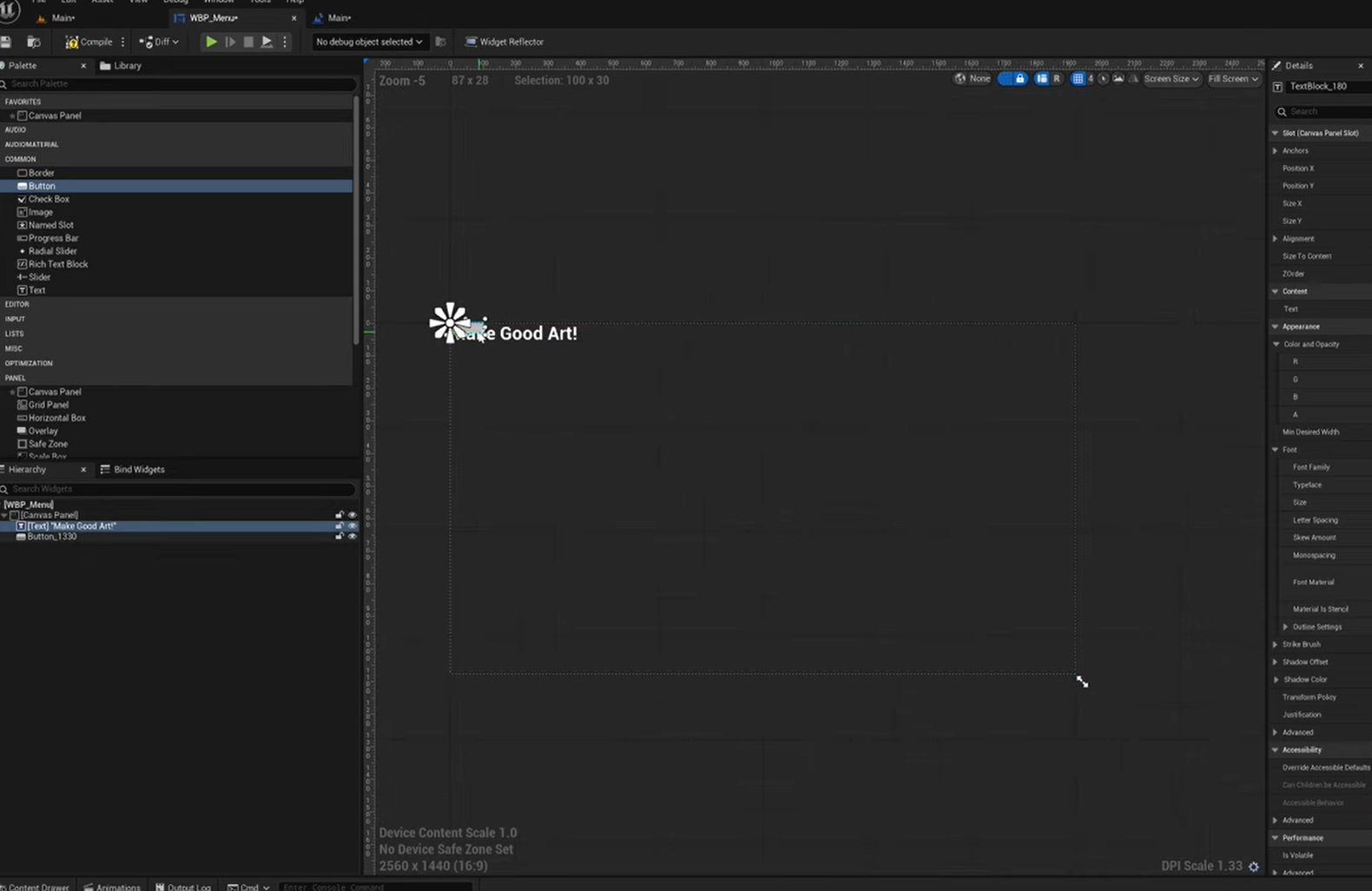Toggle visibility of the Make Good Art text widget

[x=352, y=525]
